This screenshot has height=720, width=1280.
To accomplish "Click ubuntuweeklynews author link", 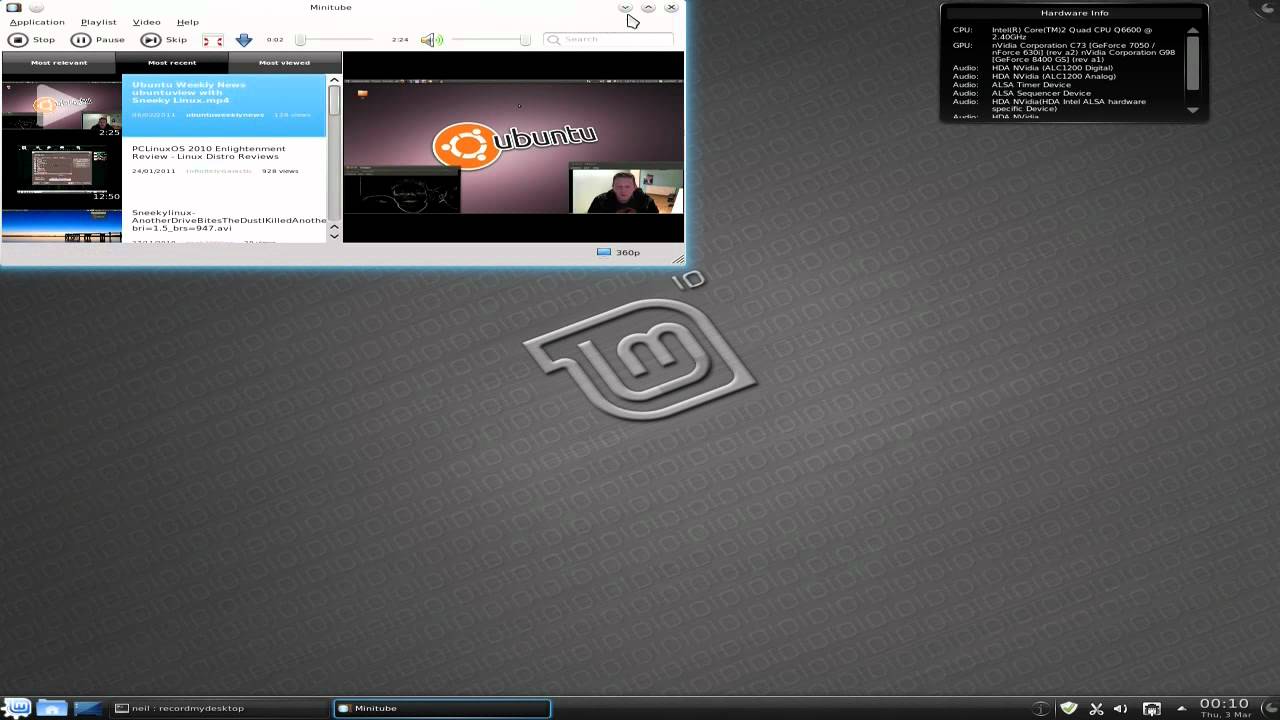I will (x=225, y=115).
